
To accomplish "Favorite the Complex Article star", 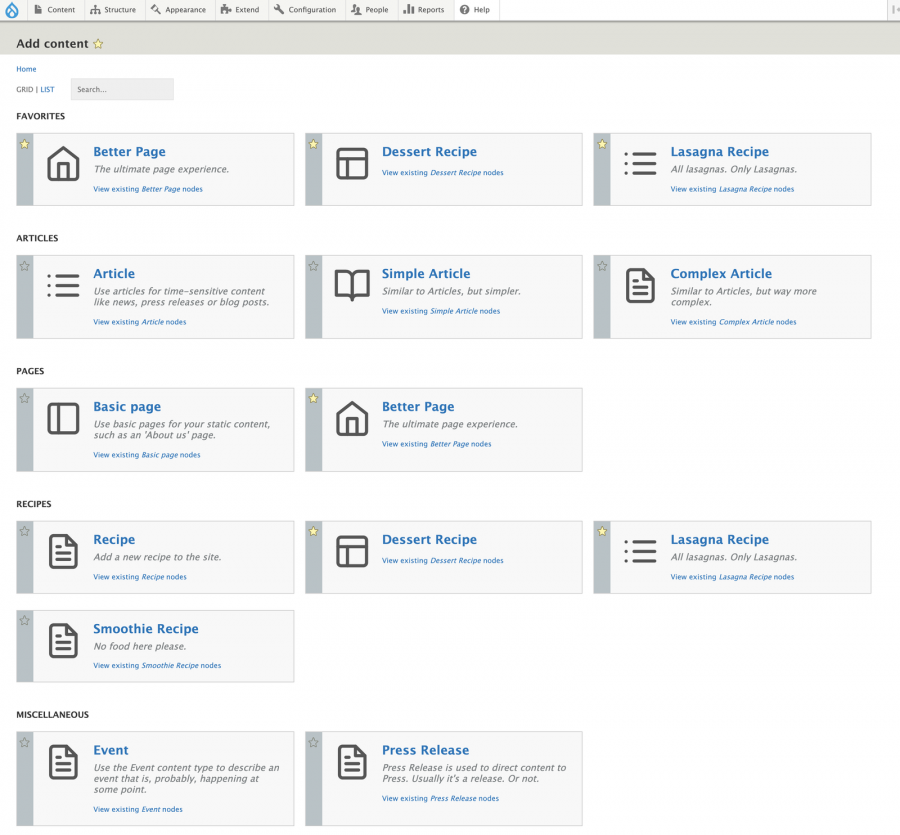I will click(602, 266).
